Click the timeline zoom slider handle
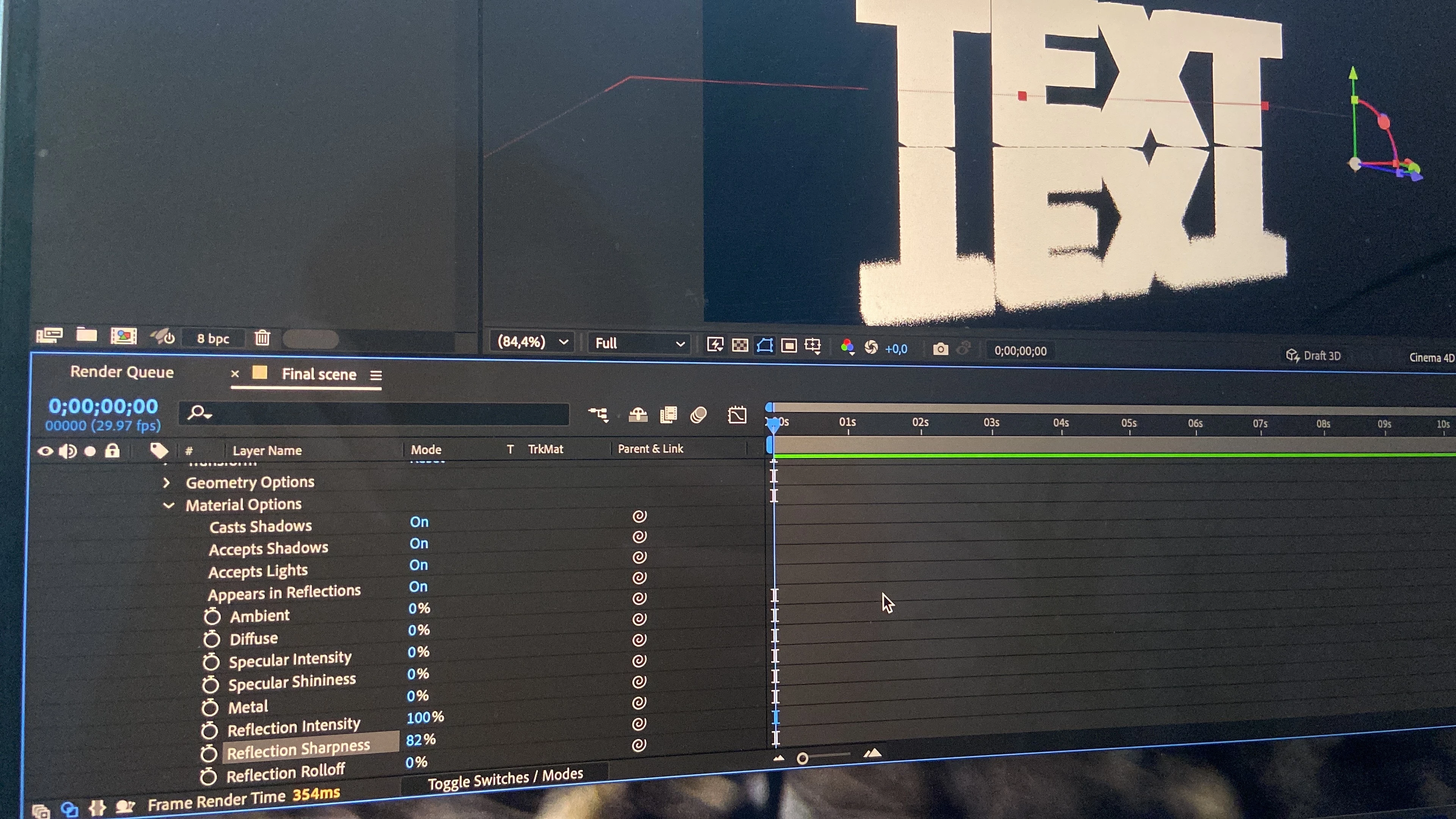 (x=802, y=758)
